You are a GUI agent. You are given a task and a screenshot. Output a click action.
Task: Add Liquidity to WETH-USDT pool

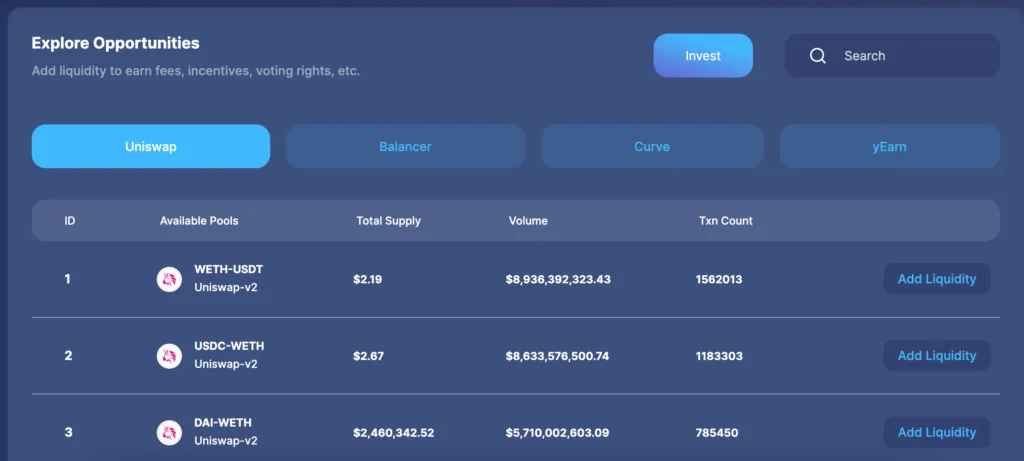936,279
